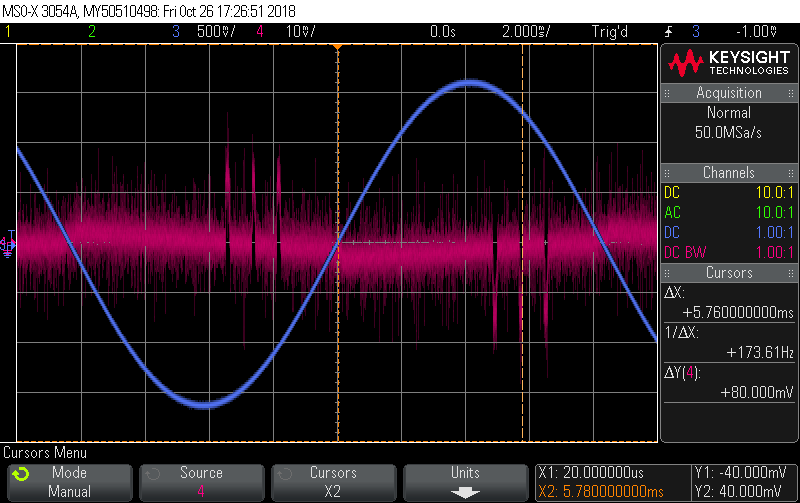
Task: Click channel 4 DC BW 1.00:1 row
Action: tap(729, 252)
